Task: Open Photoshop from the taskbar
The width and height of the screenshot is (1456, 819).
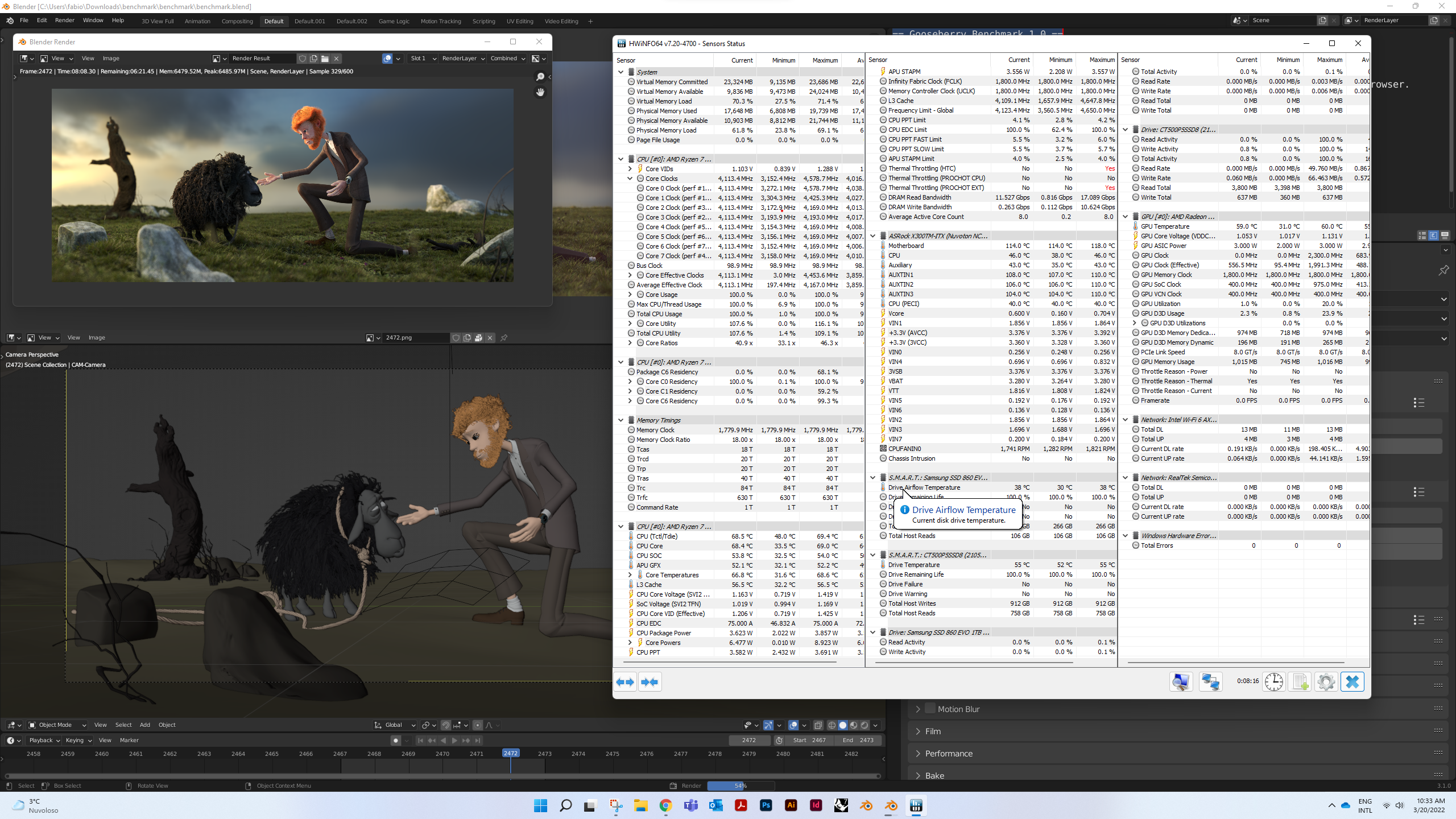Action: [766, 805]
